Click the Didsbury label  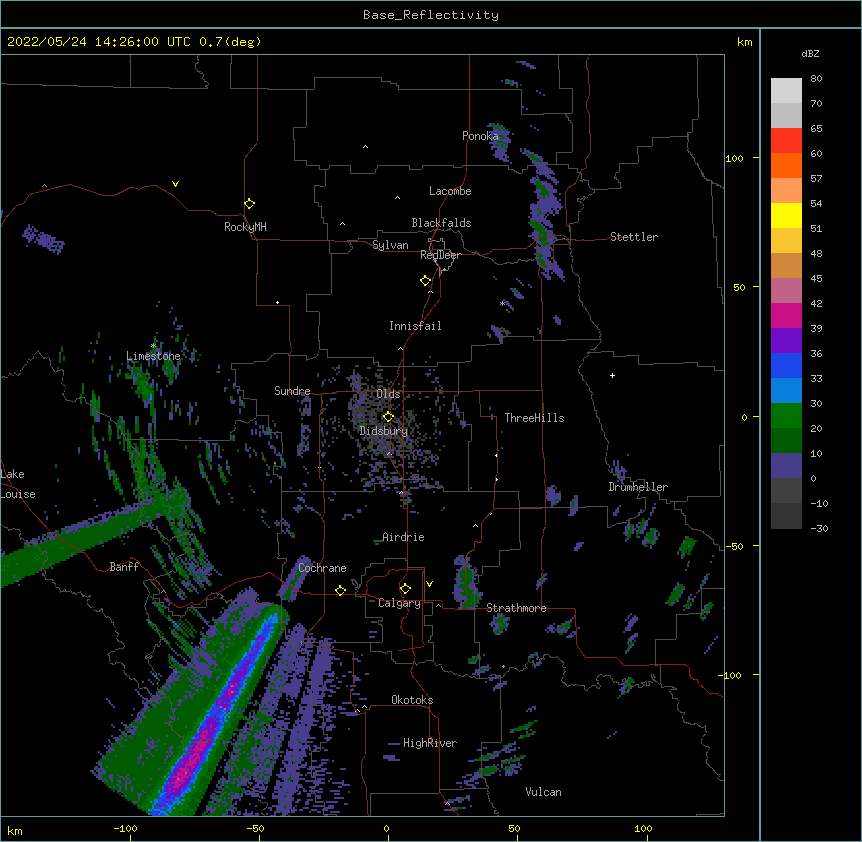click(x=384, y=431)
